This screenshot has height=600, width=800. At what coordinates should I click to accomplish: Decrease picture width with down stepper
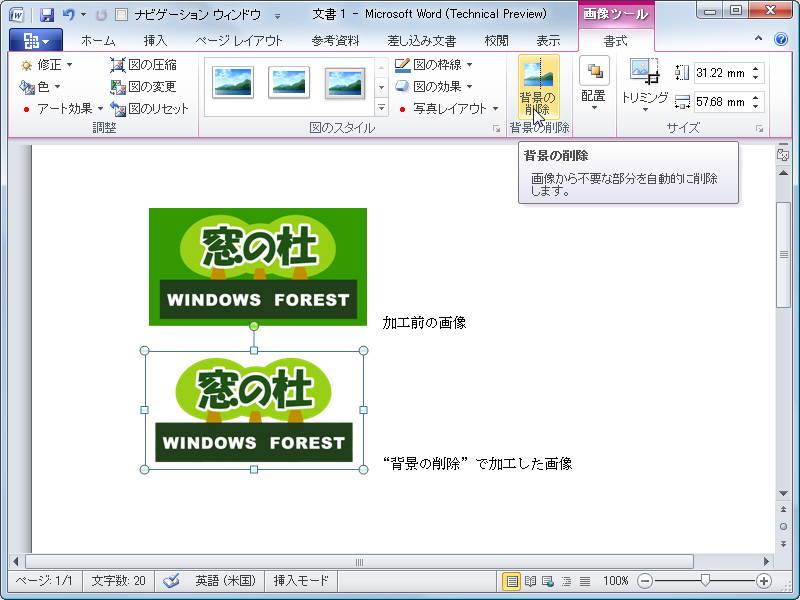coord(756,107)
